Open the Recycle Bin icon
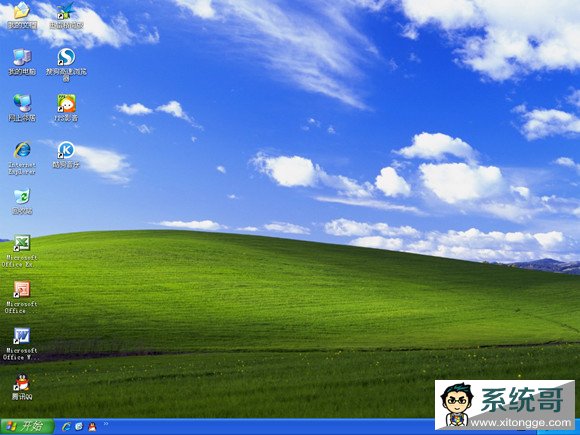580x435 pixels. click(x=22, y=202)
